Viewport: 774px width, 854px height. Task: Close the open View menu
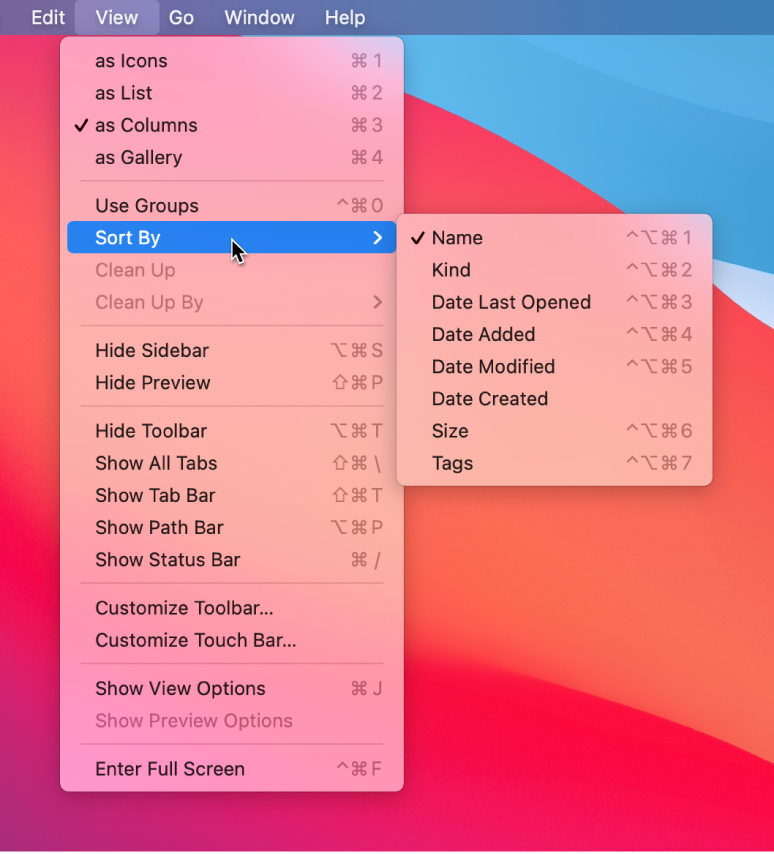(x=117, y=17)
